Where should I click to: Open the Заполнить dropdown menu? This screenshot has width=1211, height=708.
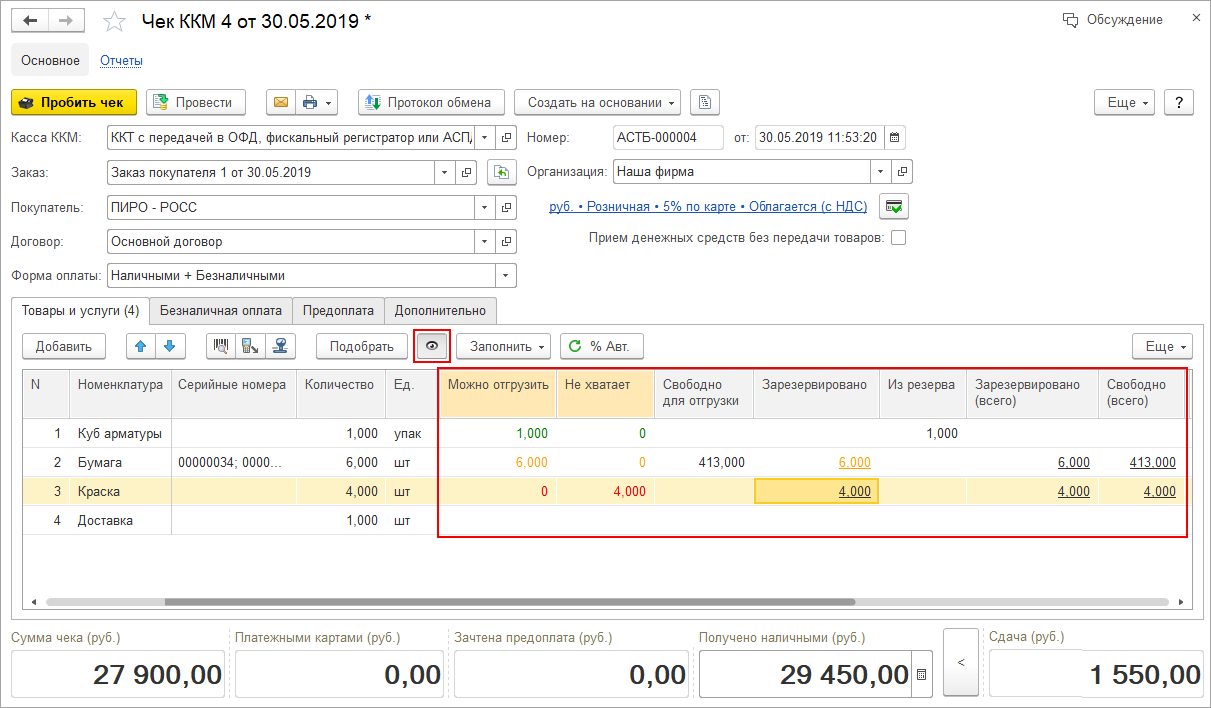[x=503, y=346]
